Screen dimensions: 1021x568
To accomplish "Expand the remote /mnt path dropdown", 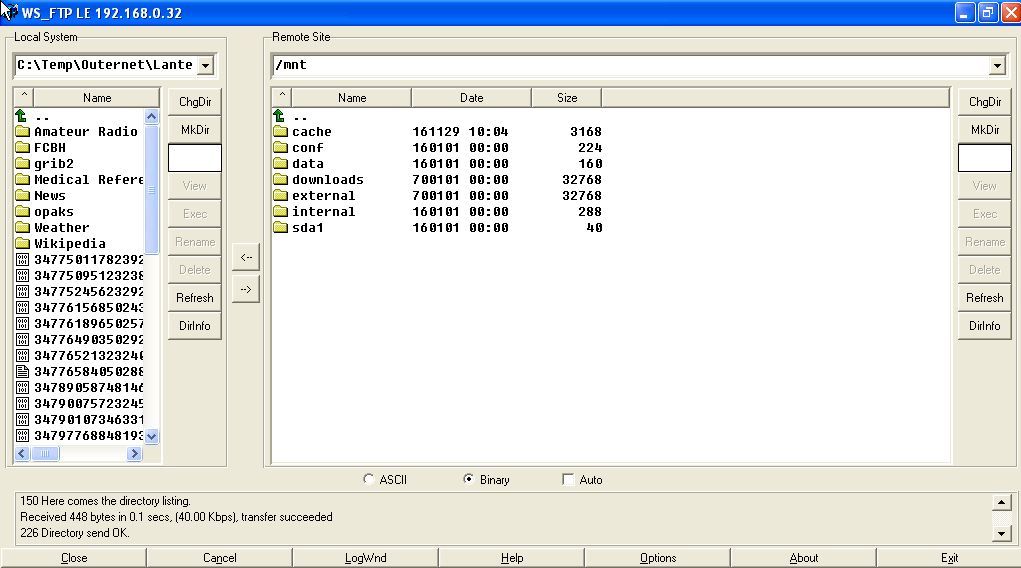I will tap(996, 66).
